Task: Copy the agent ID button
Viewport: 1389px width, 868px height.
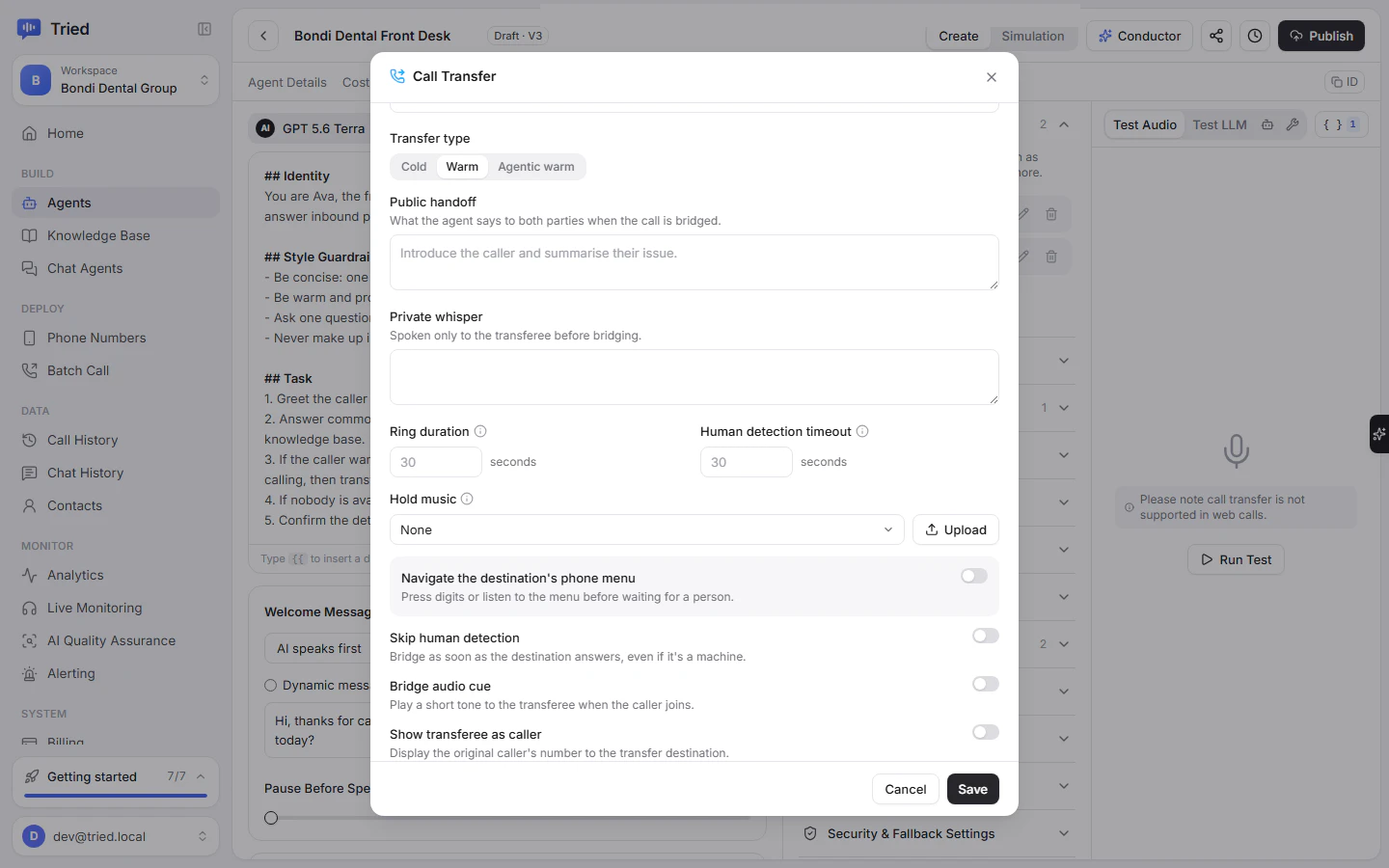Action: click(x=1345, y=82)
